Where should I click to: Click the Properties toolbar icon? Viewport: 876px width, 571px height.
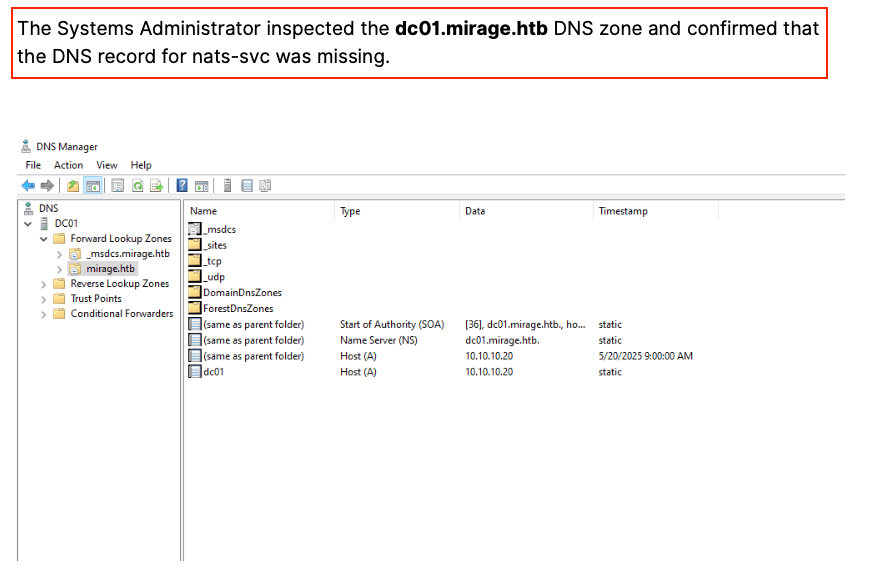pyautogui.click(x=117, y=185)
